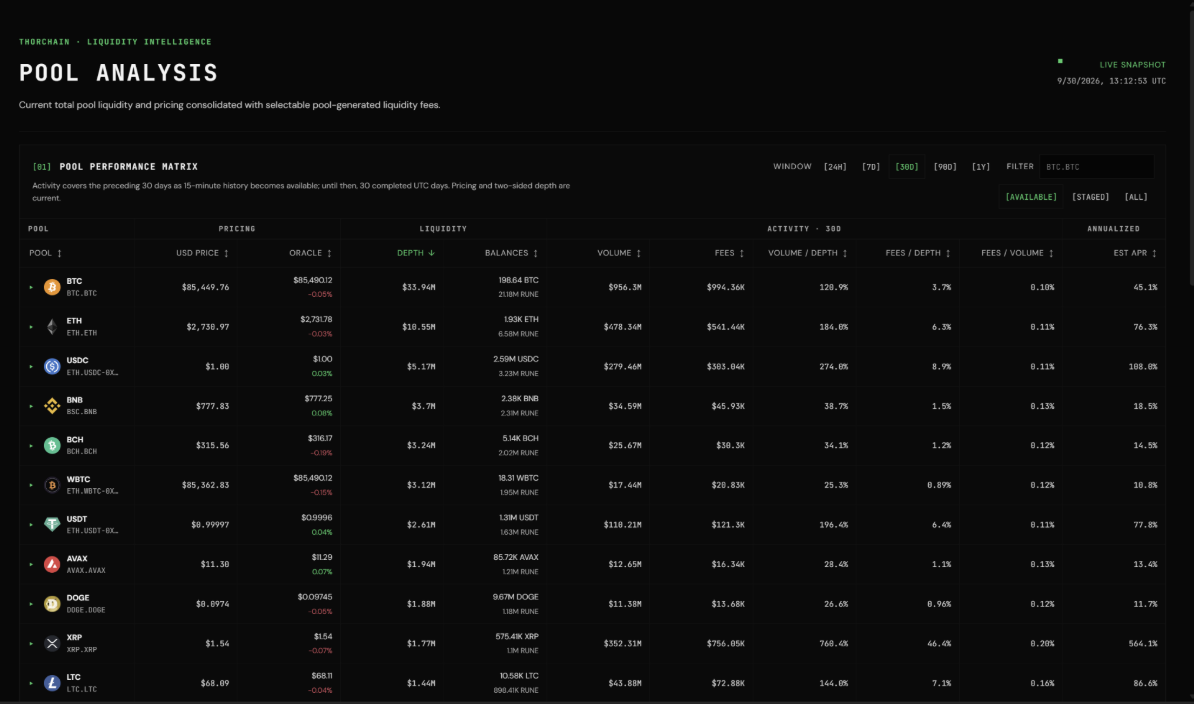Click the BTC coin icon

(52, 287)
